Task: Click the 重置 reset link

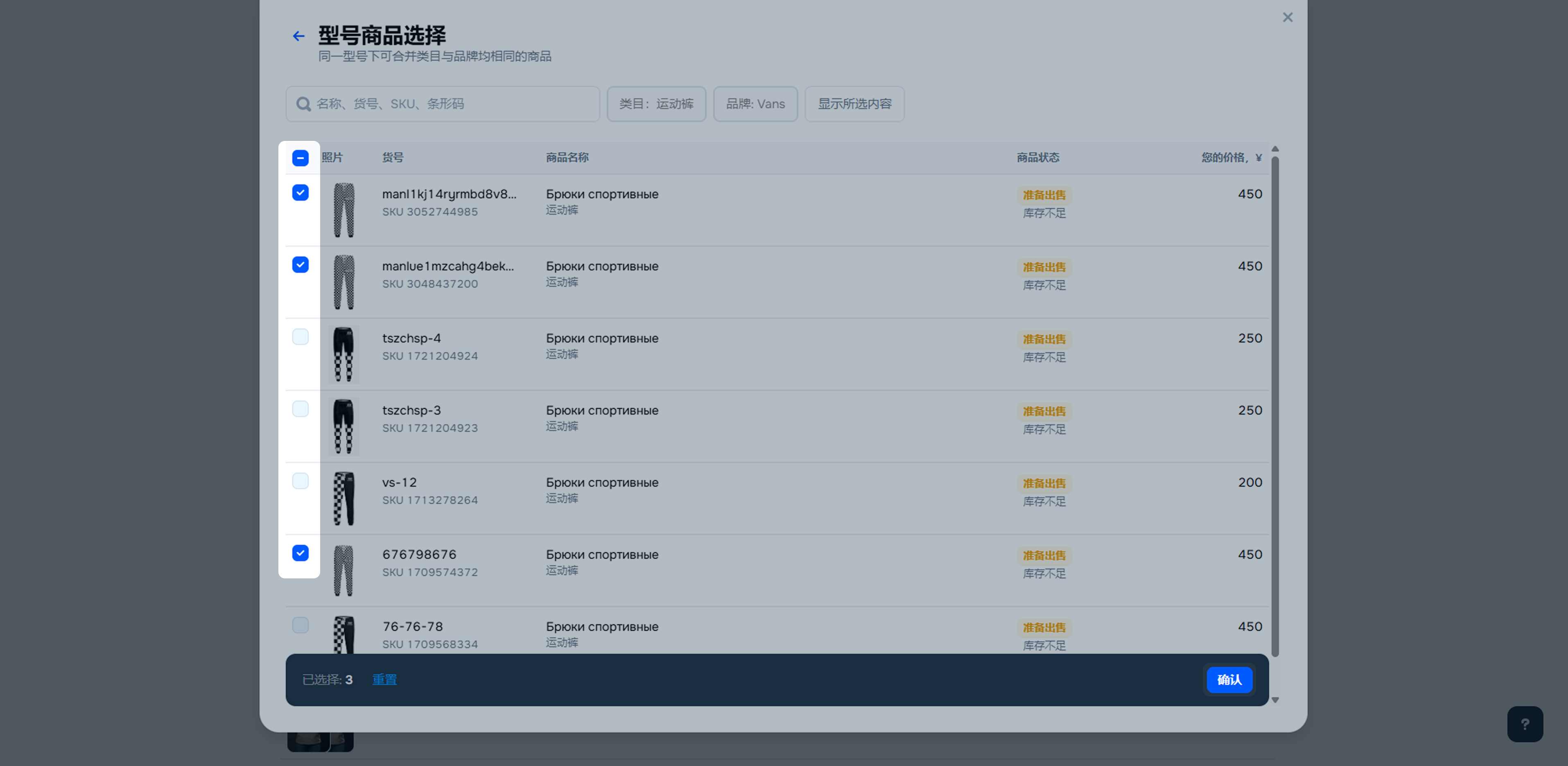Action: [384, 680]
